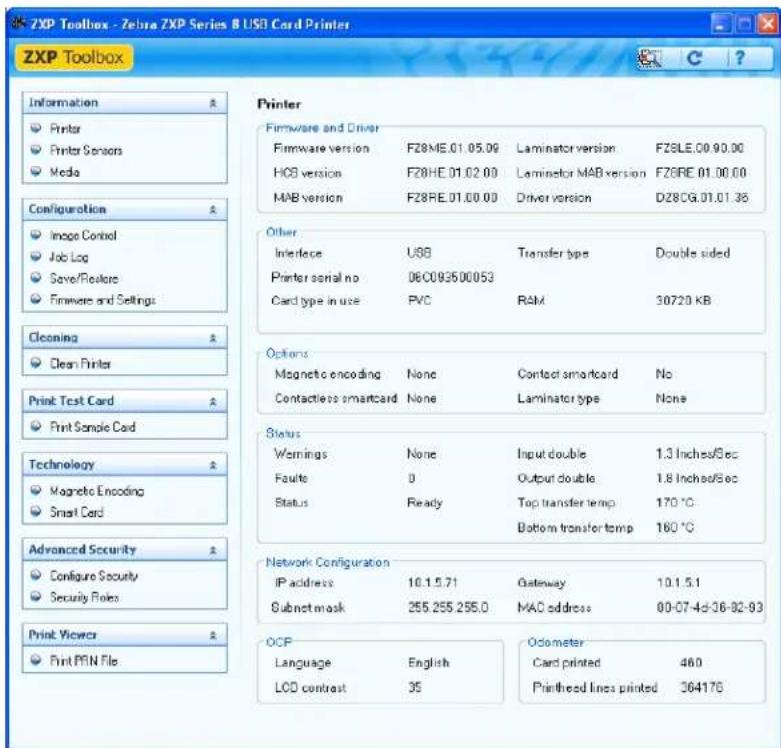Click the IP address value 10.1.5.71
The height and width of the screenshot is (748, 781).
(x=432, y=582)
